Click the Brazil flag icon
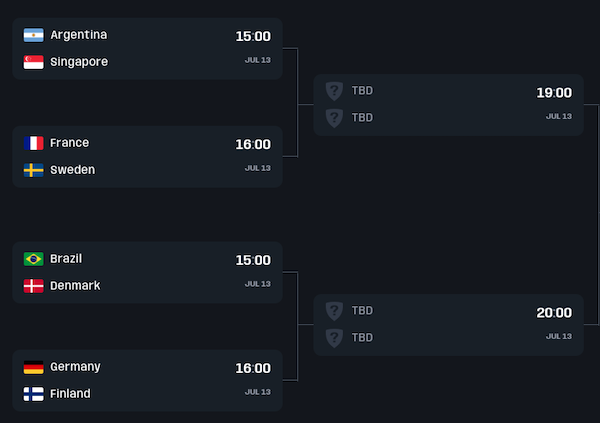600x423 pixels. point(33,259)
